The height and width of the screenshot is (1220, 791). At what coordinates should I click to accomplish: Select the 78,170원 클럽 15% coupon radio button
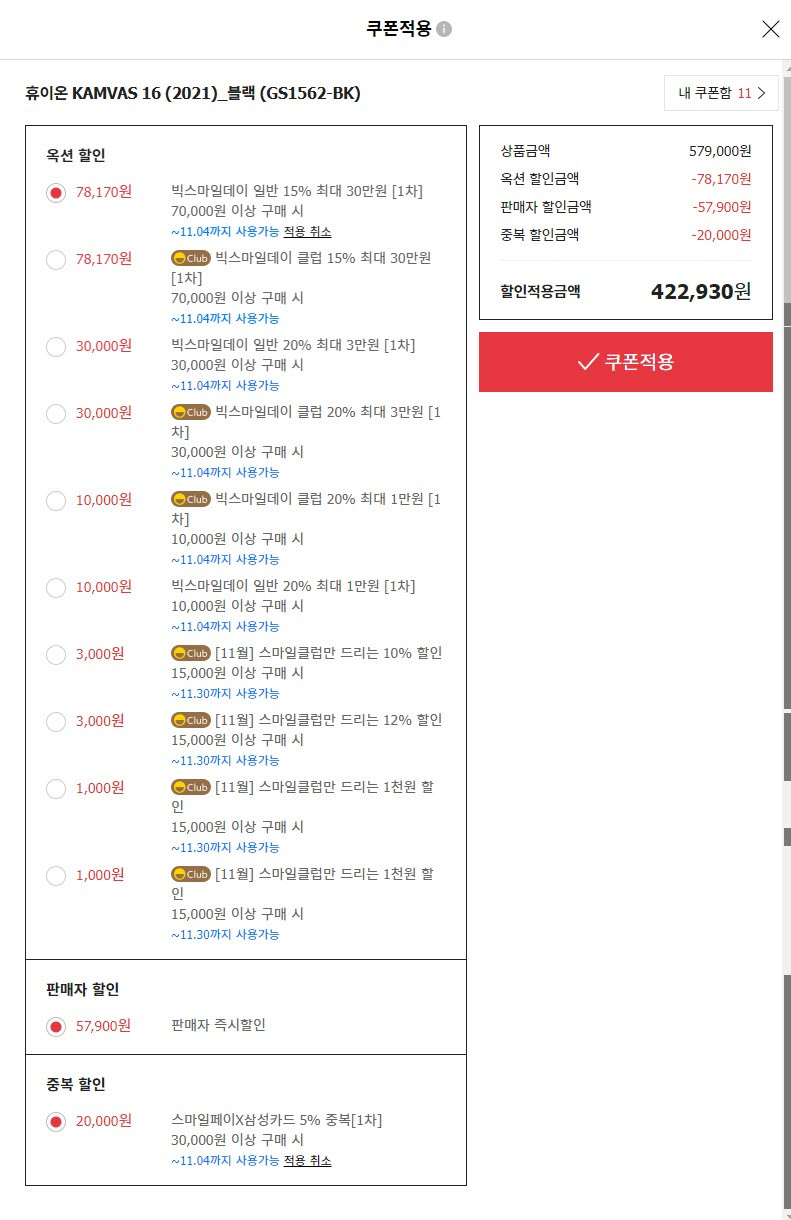(56, 260)
